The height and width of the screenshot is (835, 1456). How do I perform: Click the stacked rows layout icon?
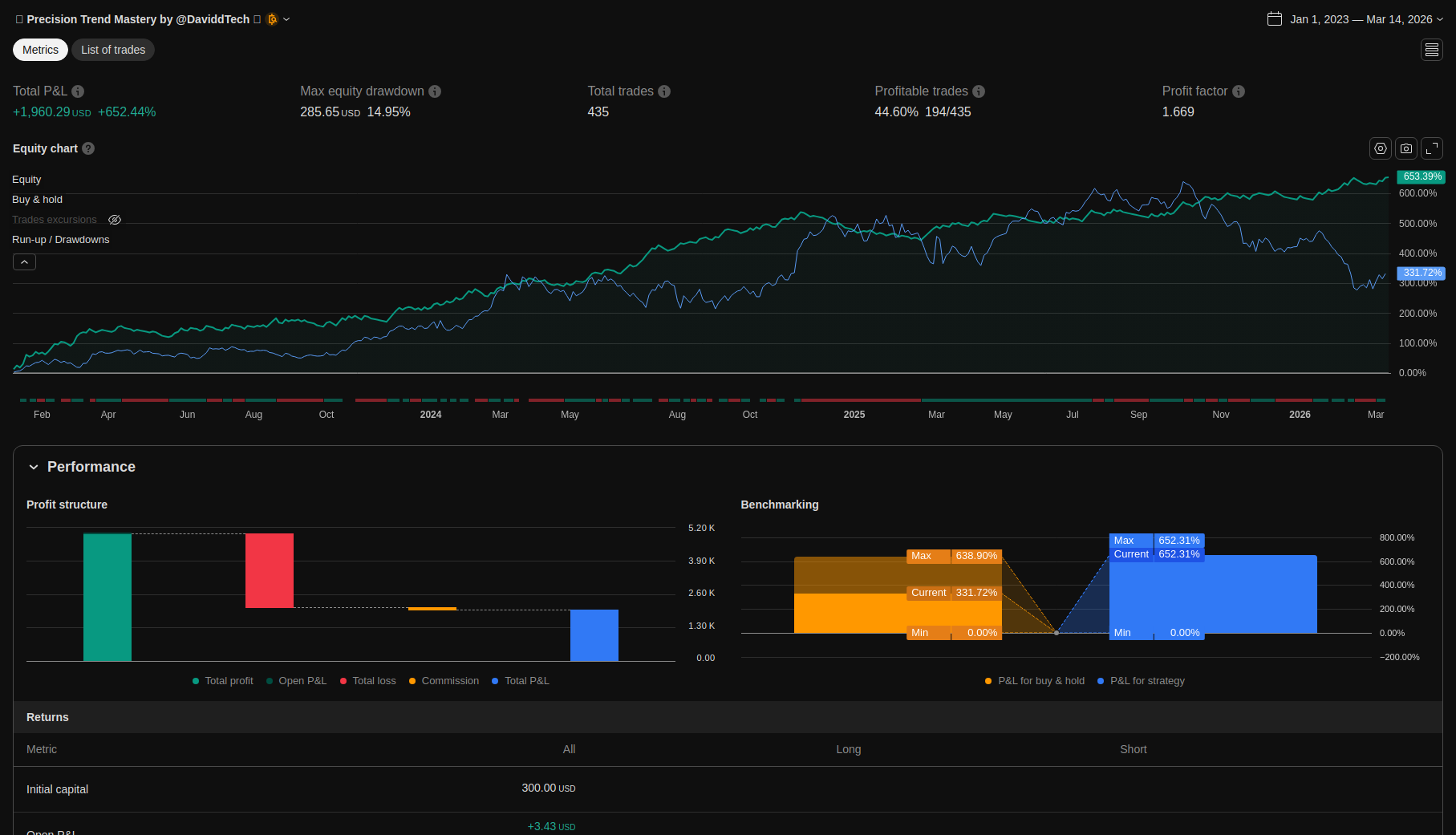1431,50
